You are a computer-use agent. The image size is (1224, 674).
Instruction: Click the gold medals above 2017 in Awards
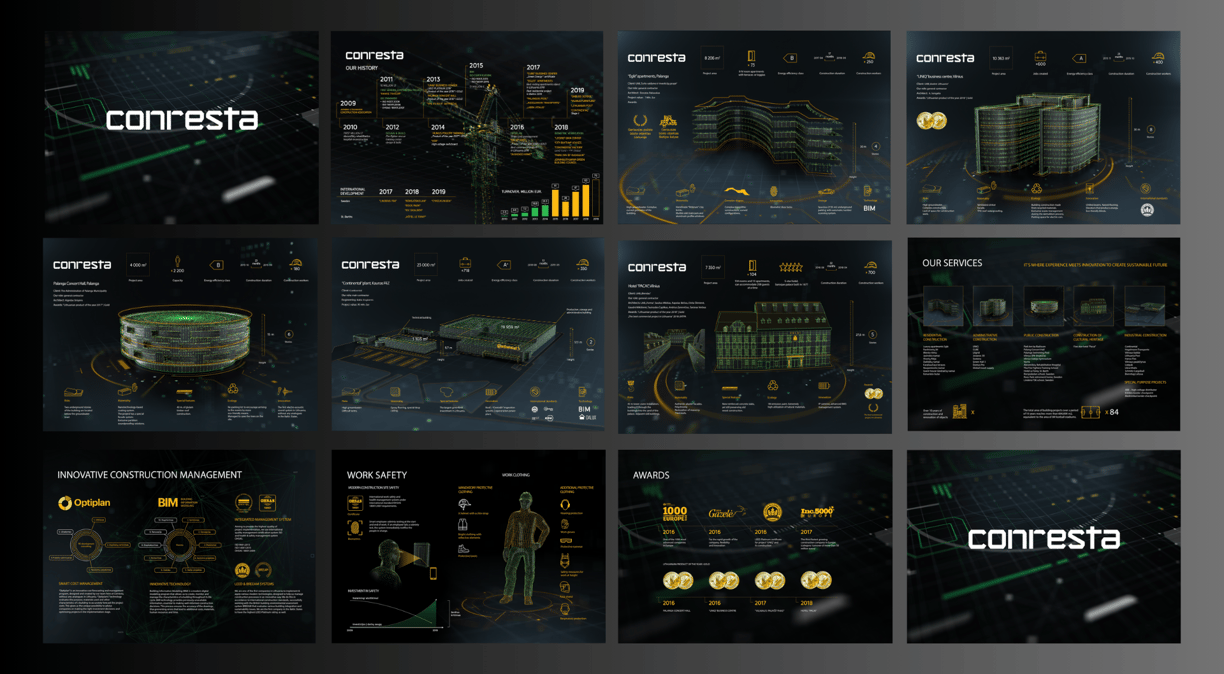pyautogui.click(x=770, y=580)
